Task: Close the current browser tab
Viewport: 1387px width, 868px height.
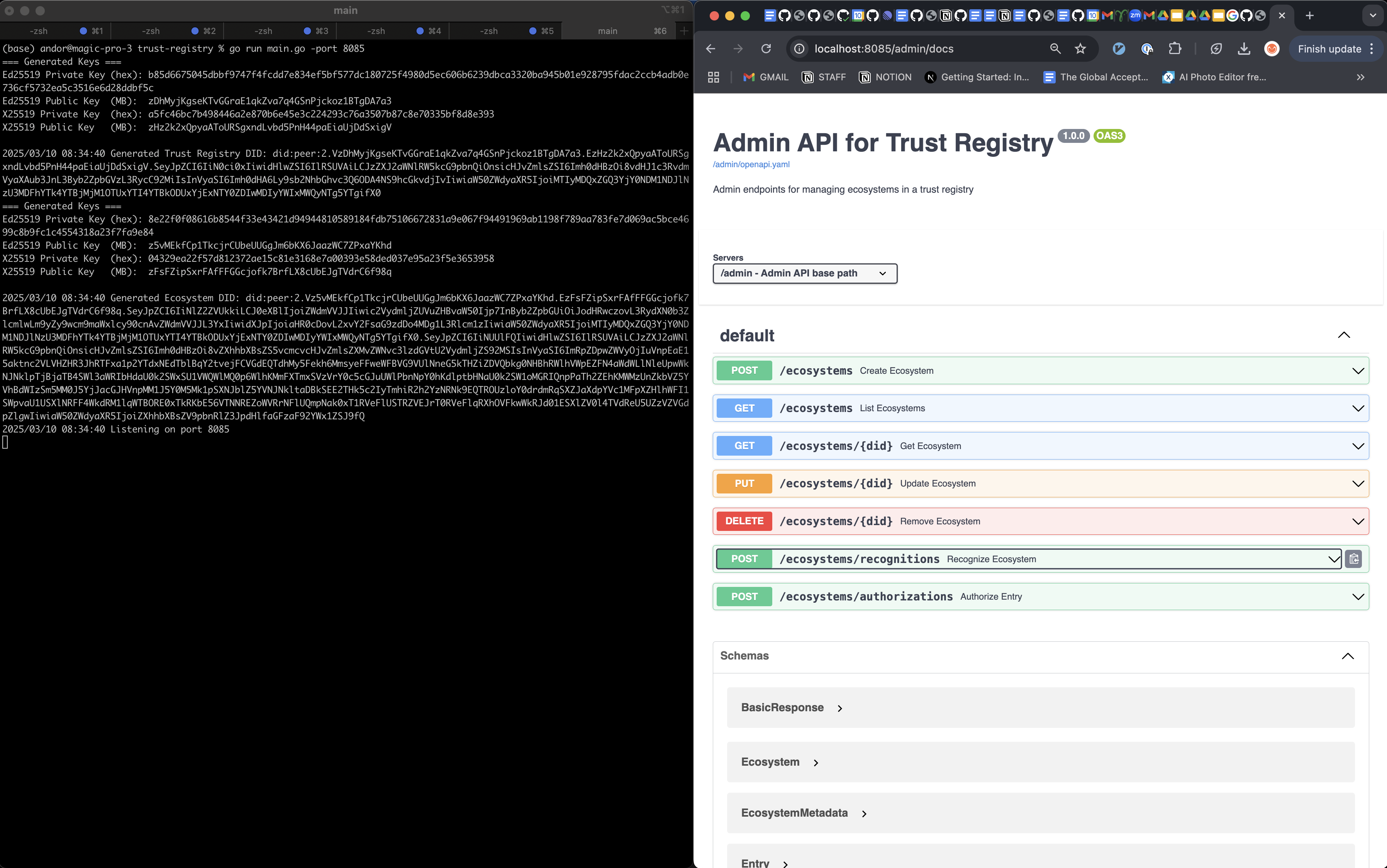Action: pyautogui.click(x=1282, y=15)
